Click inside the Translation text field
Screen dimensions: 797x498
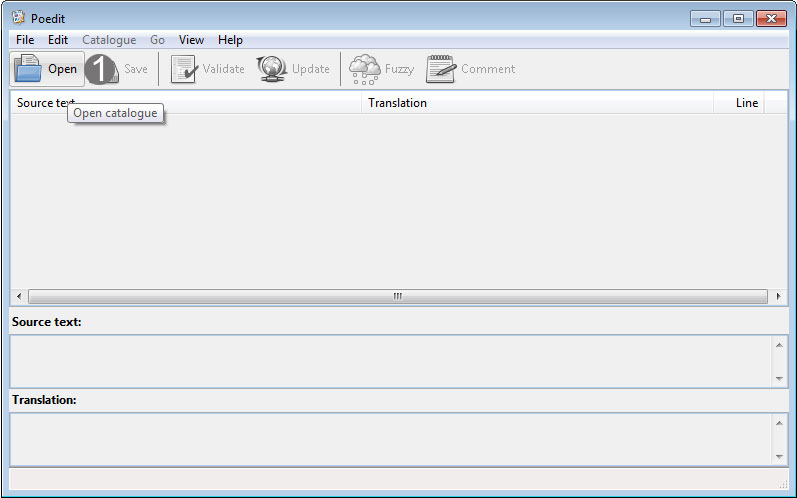click(390, 438)
